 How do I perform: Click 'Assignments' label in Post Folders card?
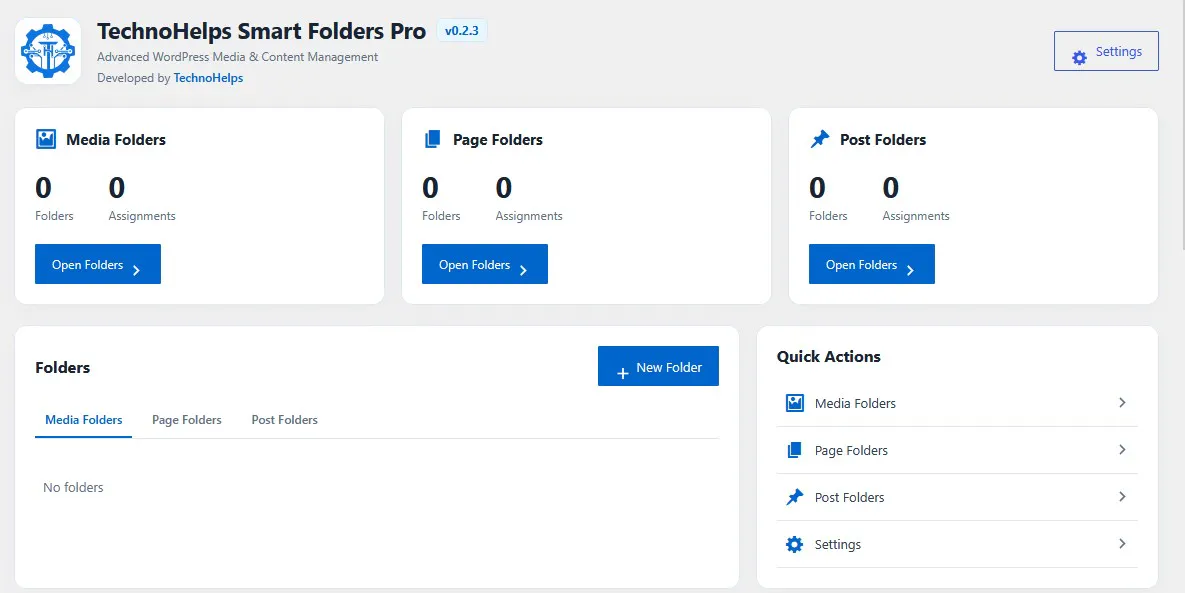tap(916, 216)
